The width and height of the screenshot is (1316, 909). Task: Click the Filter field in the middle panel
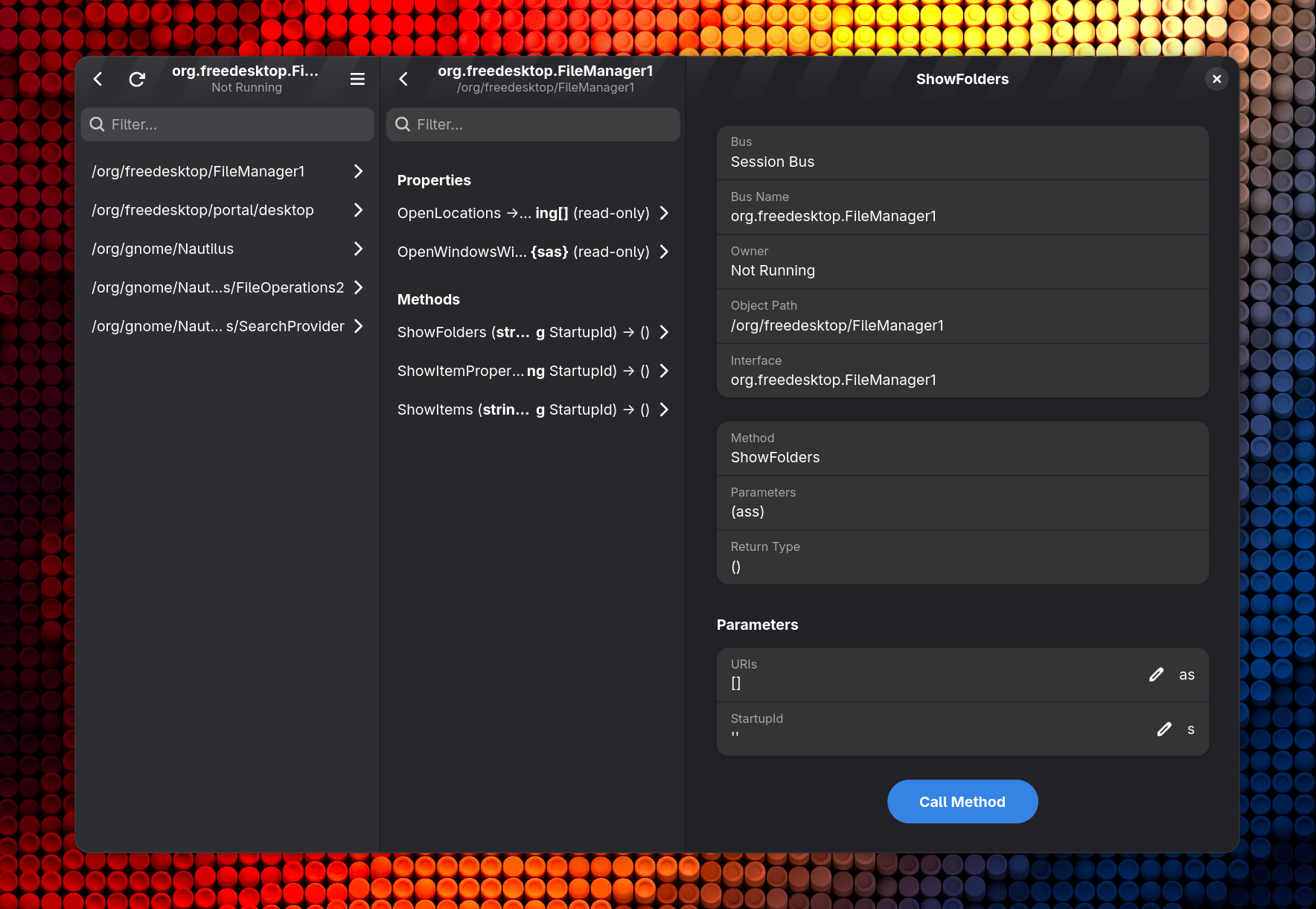pos(532,124)
